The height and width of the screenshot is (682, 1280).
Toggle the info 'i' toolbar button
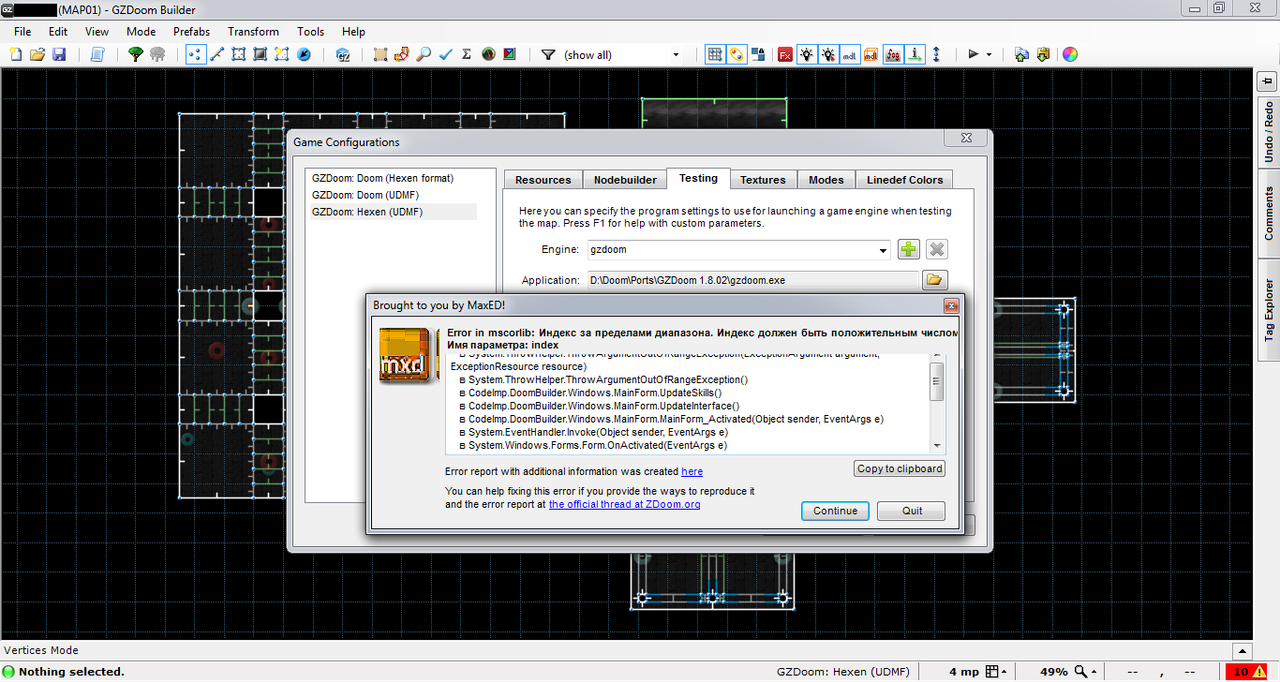[x=915, y=55]
